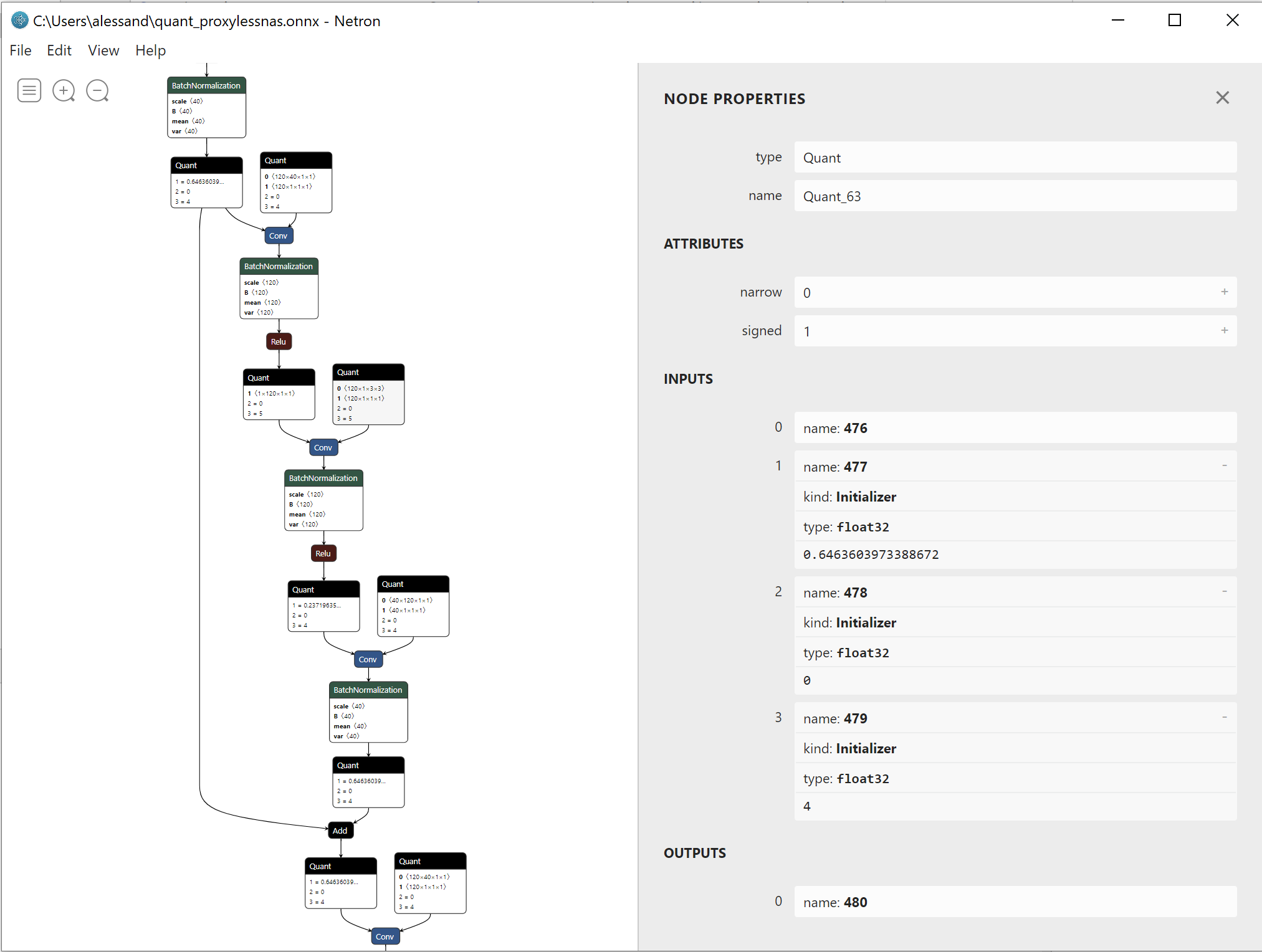Close the Node Properties panel
This screenshot has height=952, width=1262.
pos(1221,98)
